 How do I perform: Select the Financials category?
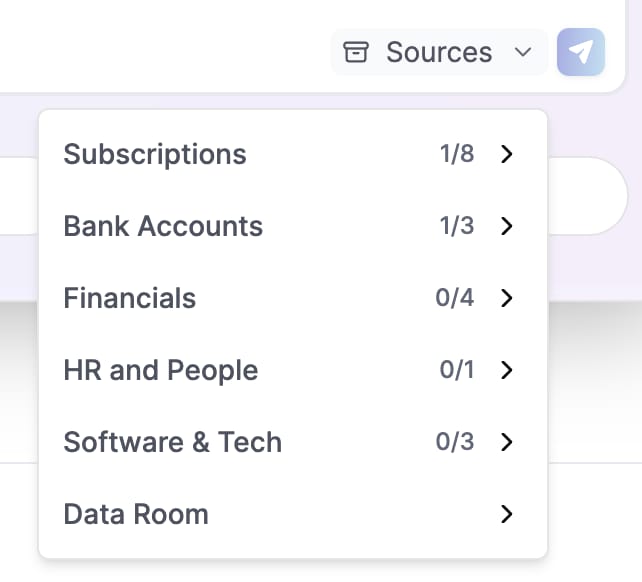(x=293, y=298)
